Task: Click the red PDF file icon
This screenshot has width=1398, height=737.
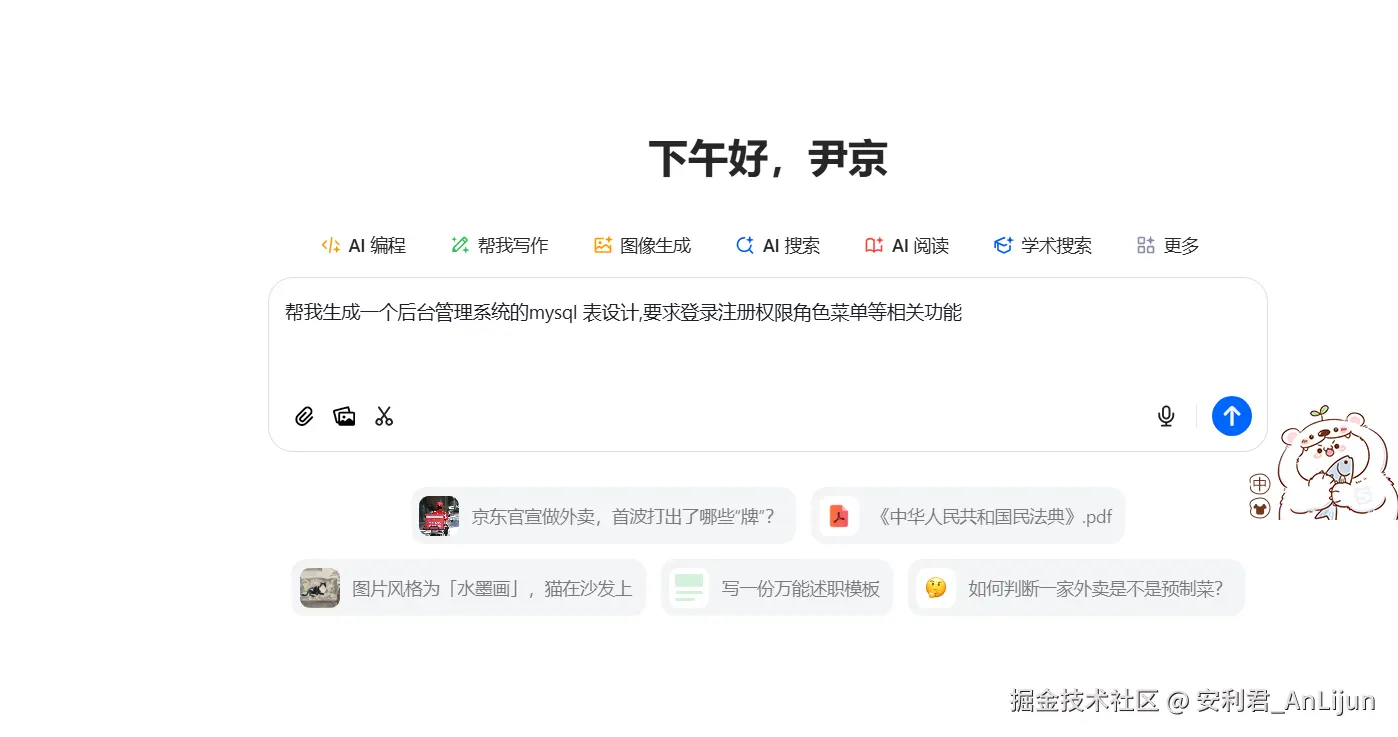Action: 839,516
